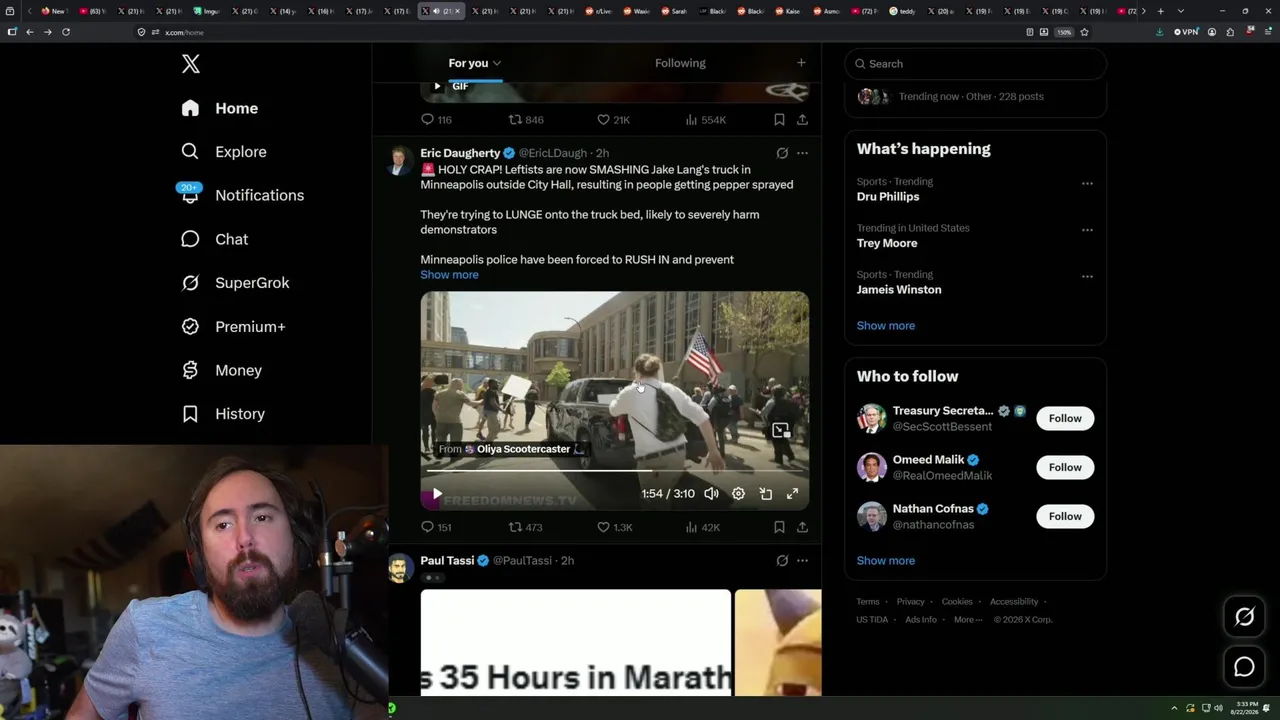Click the Eric Daugherty display name
This screenshot has width=1280, height=720.
coord(460,153)
